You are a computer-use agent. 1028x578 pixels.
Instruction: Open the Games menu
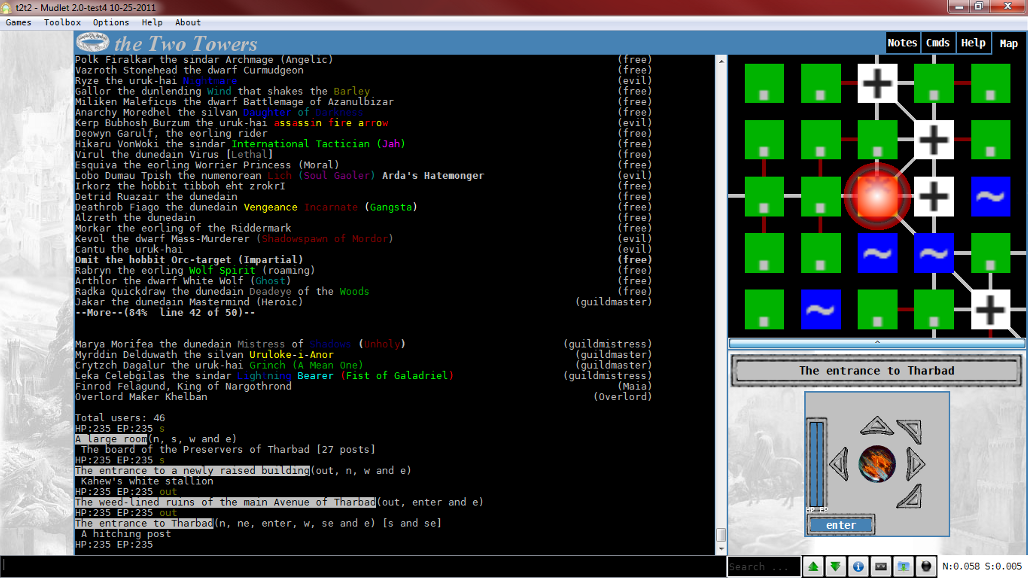tap(18, 22)
